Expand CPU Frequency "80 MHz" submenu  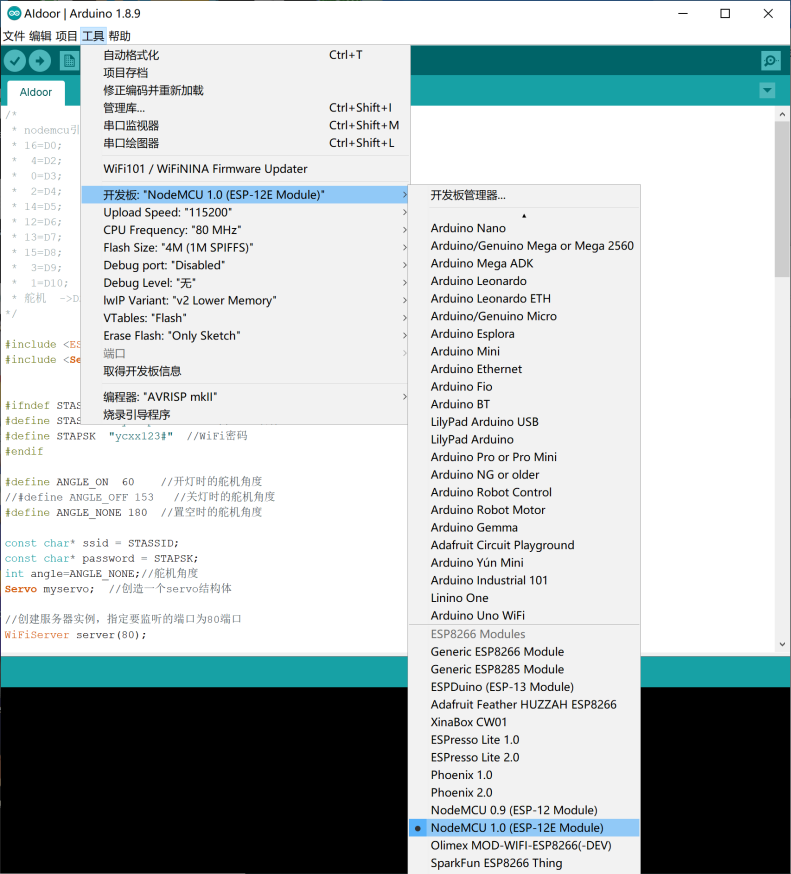(246, 230)
